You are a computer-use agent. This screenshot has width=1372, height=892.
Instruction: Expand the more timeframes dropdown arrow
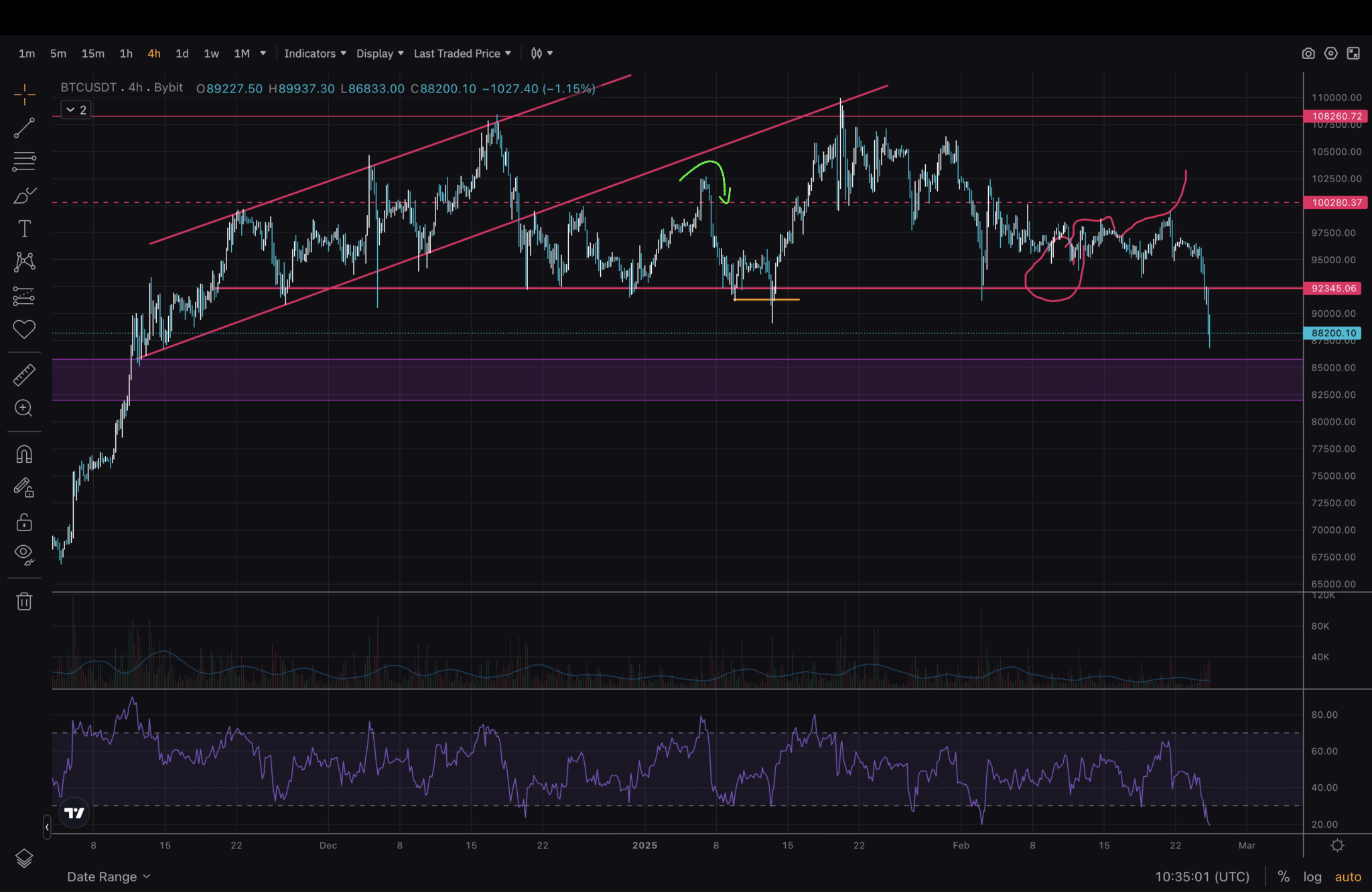tap(263, 54)
